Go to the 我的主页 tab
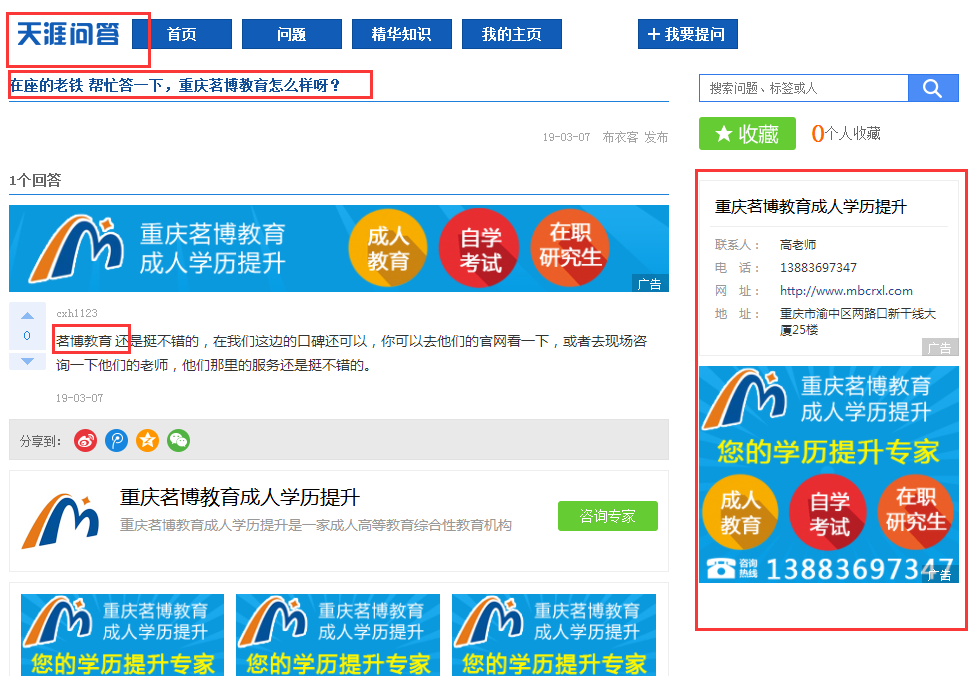 (x=512, y=34)
